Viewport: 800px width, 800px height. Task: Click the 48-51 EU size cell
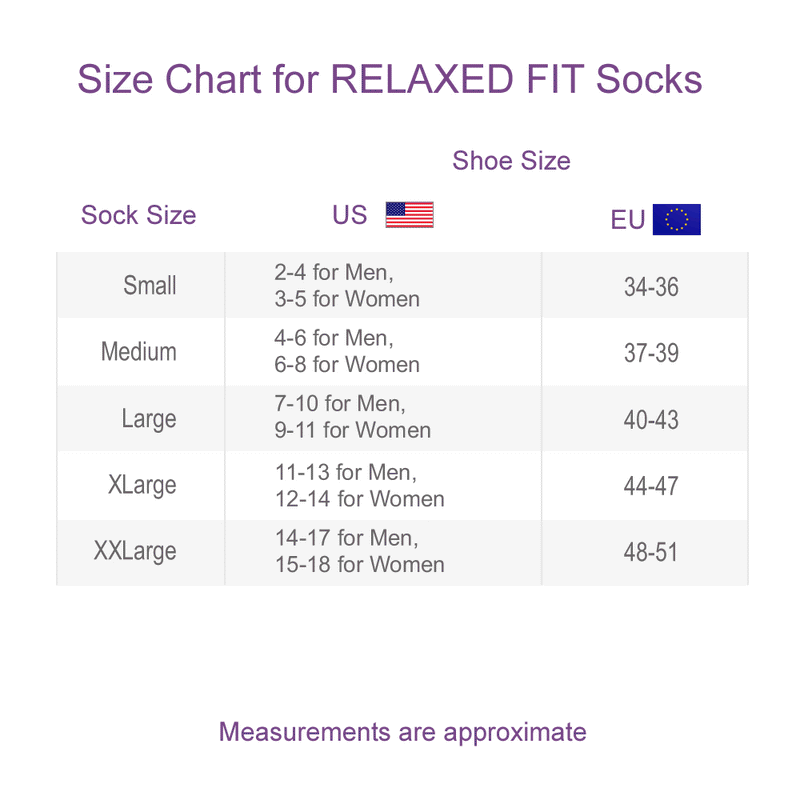(x=651, y=552)
